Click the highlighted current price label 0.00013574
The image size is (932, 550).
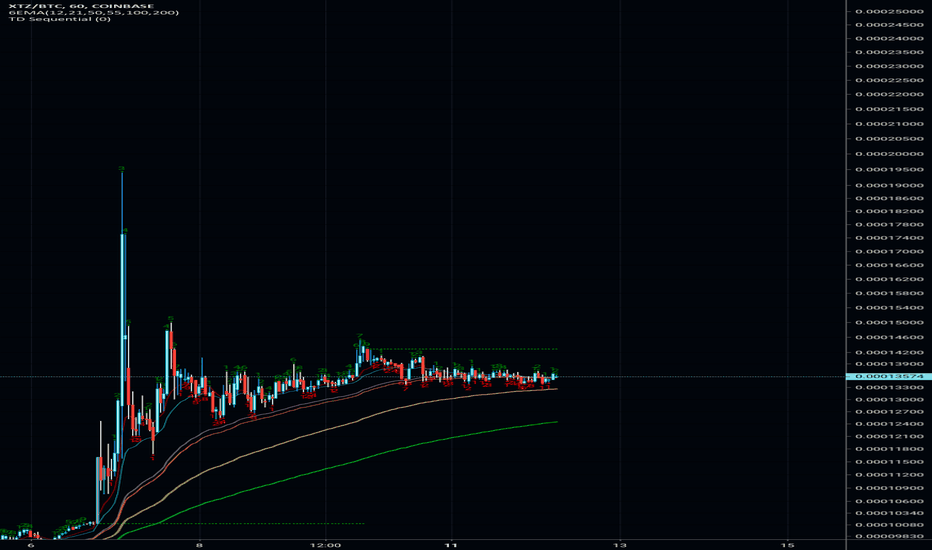889,376
